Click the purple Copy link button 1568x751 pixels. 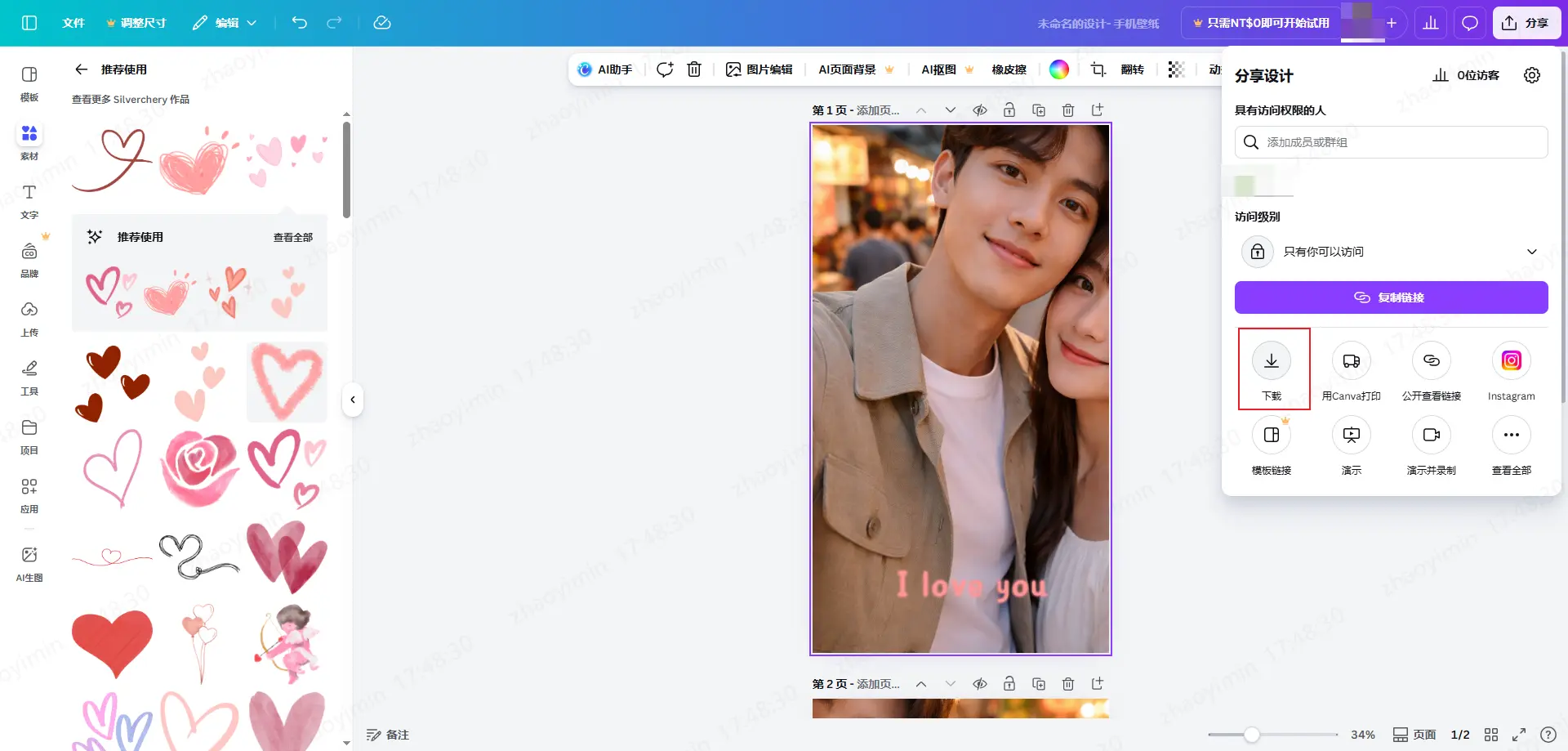click(x=1391, y=297)
